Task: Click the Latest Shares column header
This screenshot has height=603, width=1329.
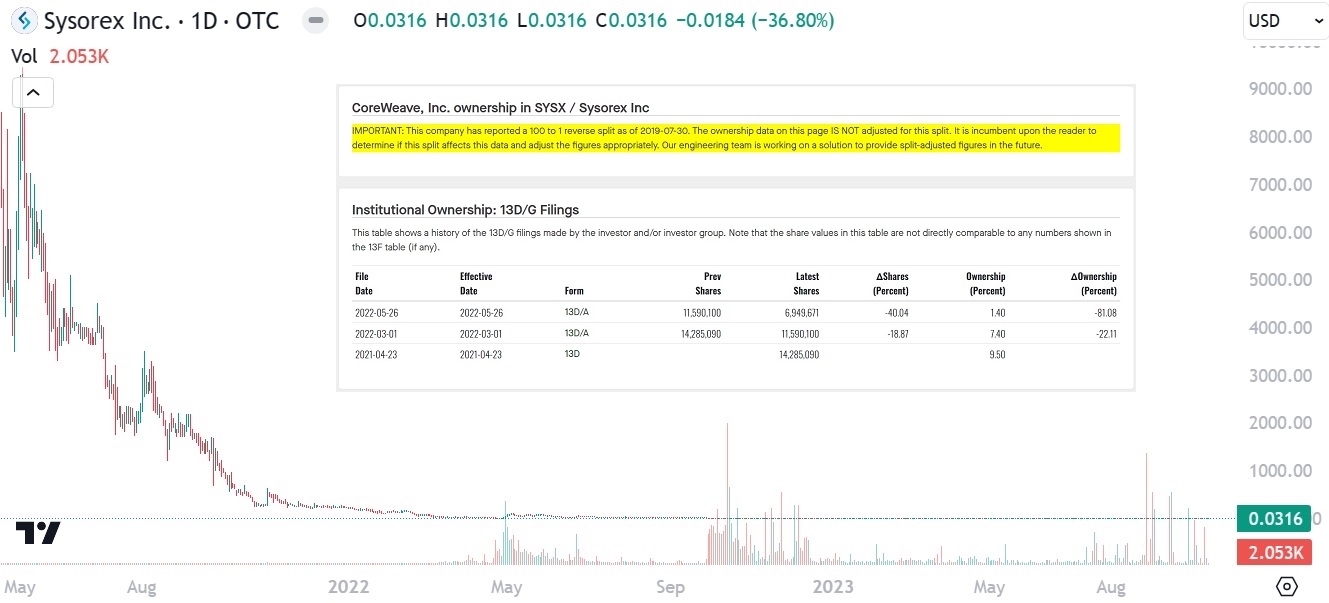Action: click(806, 283)
